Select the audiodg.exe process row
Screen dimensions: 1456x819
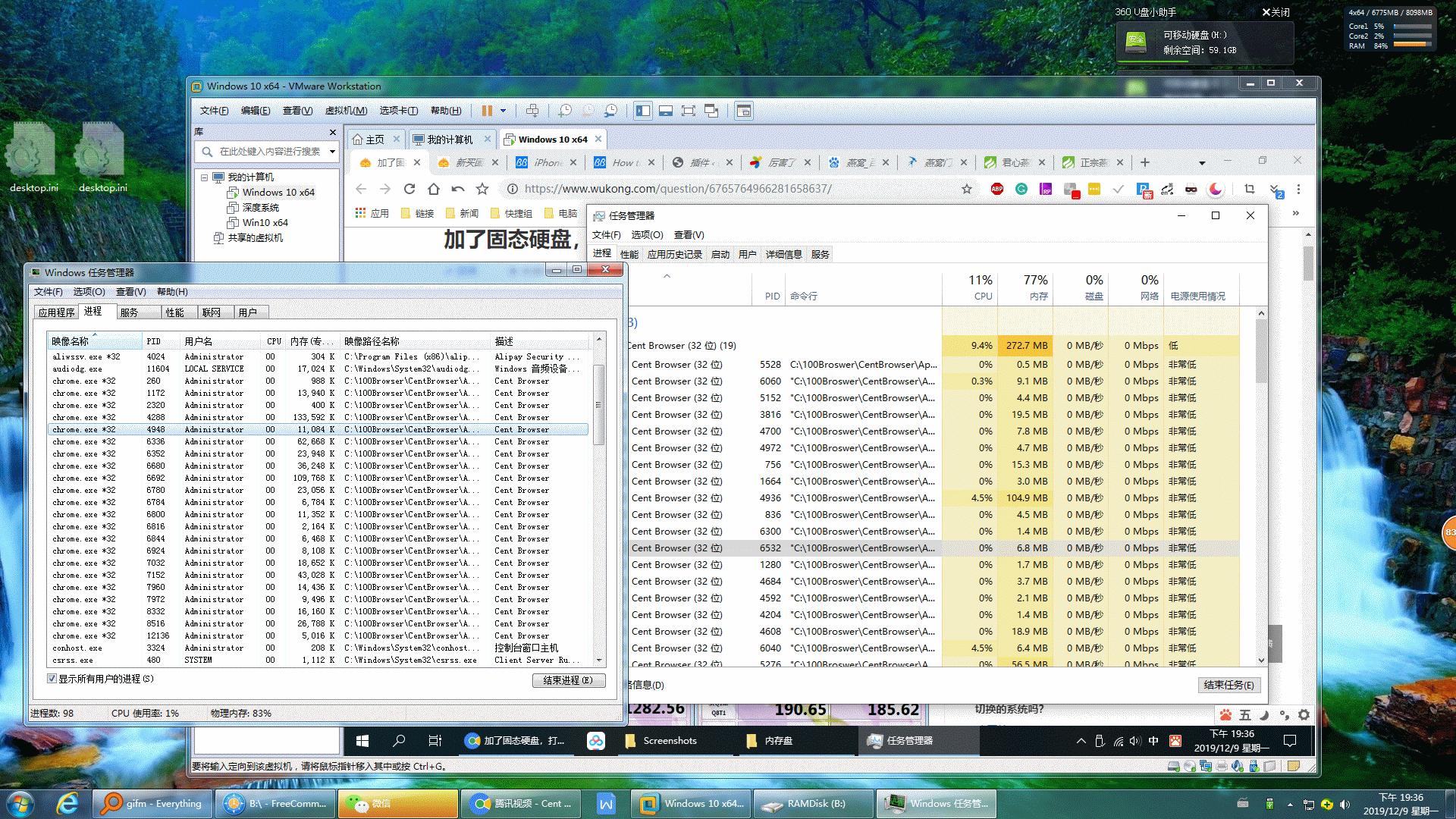[x=318, y=369]
